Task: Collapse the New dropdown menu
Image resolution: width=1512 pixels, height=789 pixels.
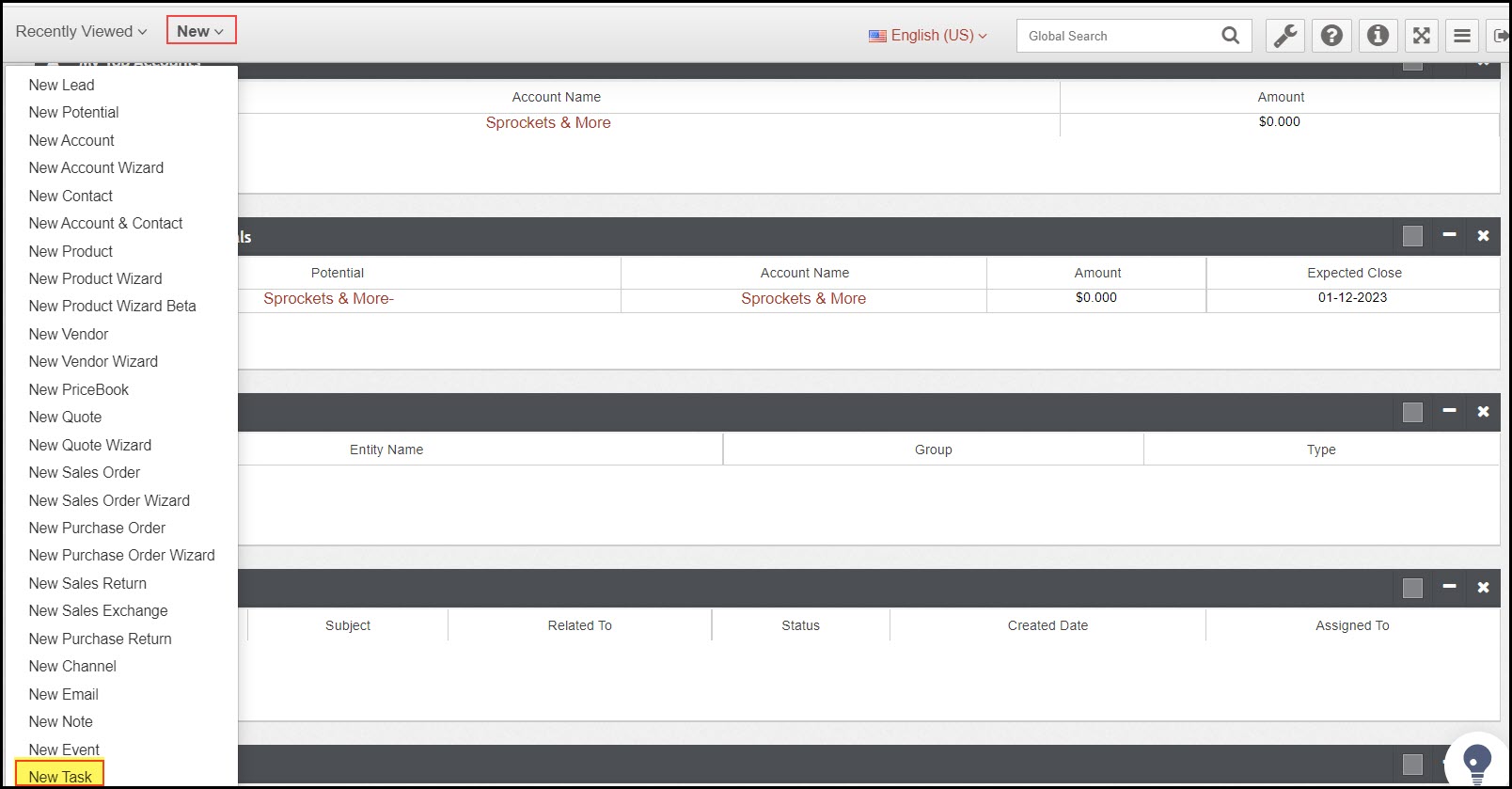Action: pos(200,31)
